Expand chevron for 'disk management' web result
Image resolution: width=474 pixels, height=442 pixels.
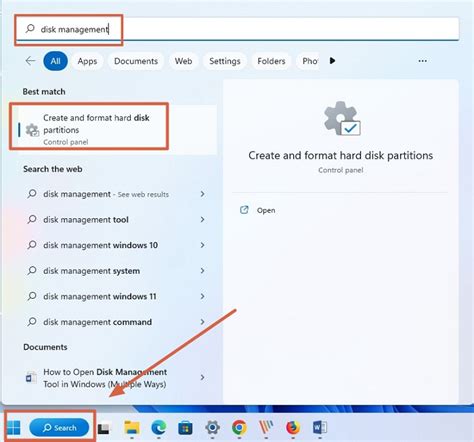(202, 194)
